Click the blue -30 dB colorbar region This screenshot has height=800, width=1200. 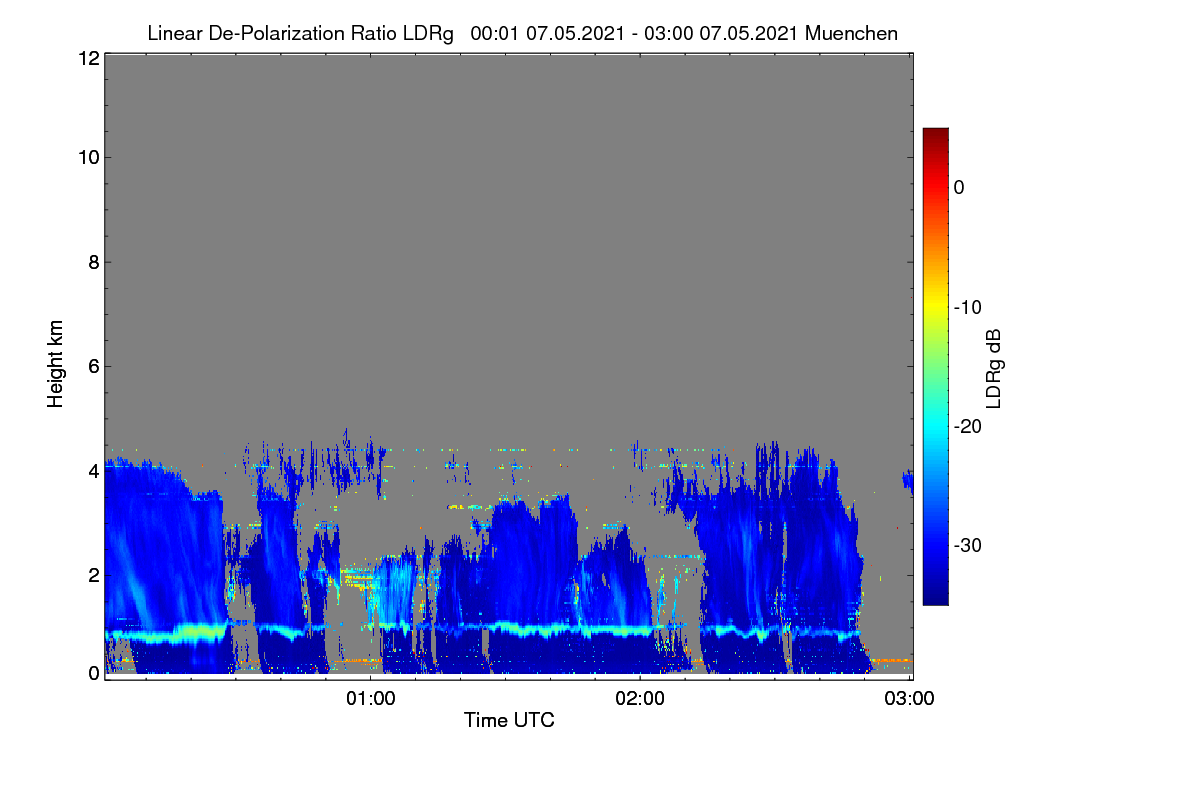pos(935,545)
